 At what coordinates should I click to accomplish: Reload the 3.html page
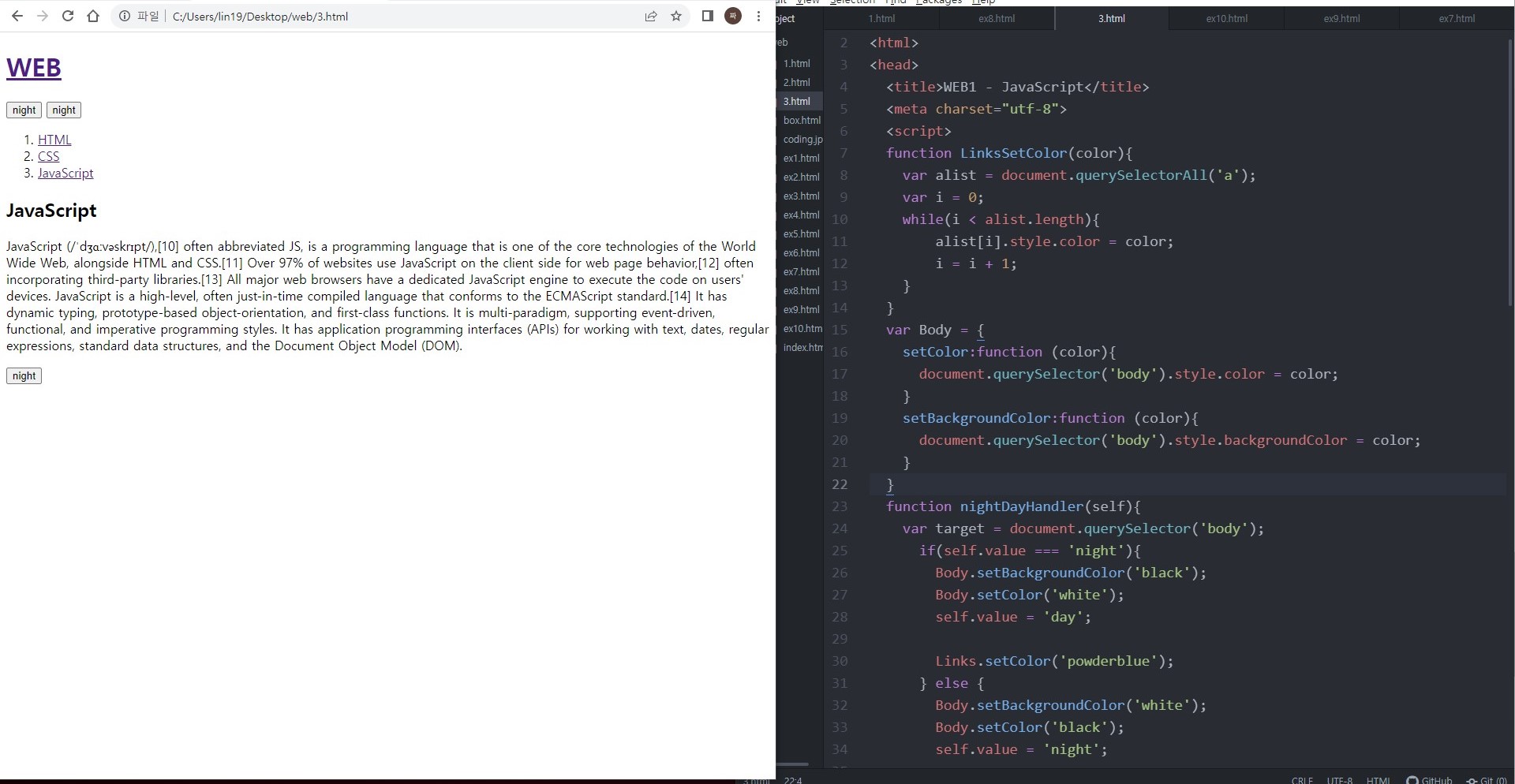(x=68, y=16)
